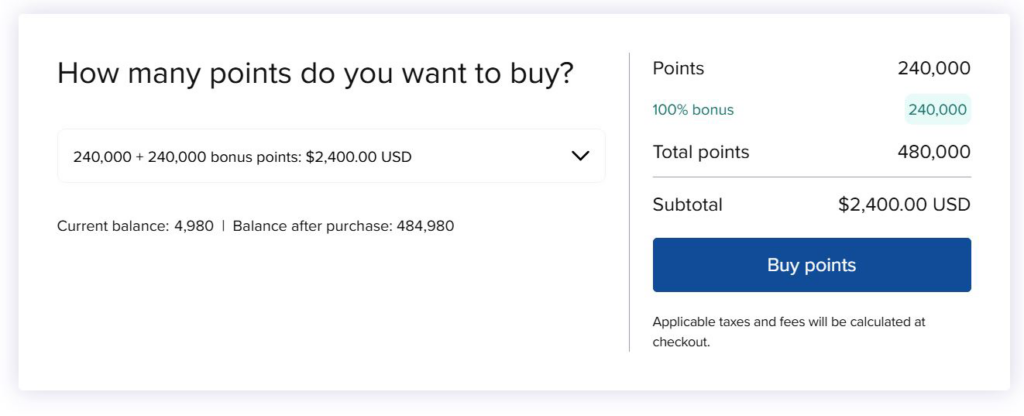Click the 4,980 current balance value
The width and height of the screenshot is (1024, 416).
[194, 226]
